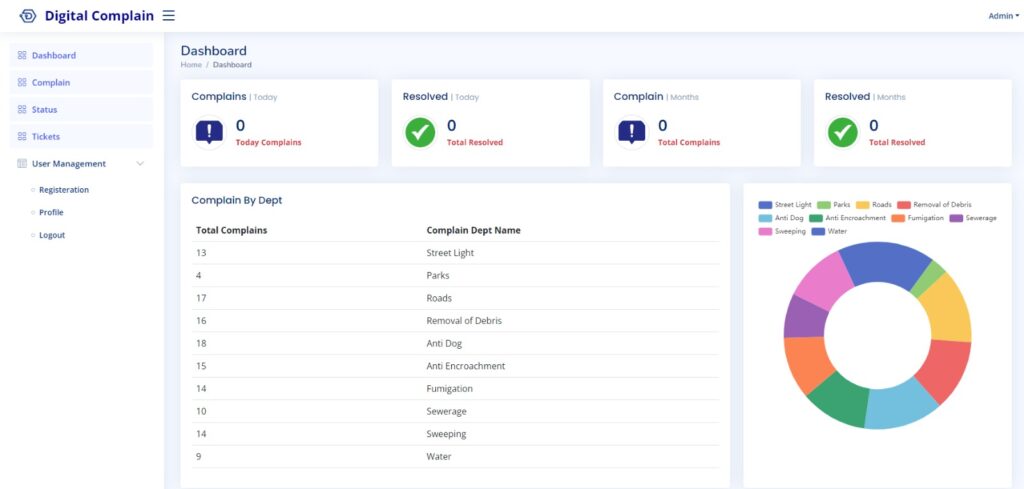Toggle the Water legend swatch
This screenshot has width=1024, height=489.
pyautogui.click(x=818, y=232)
